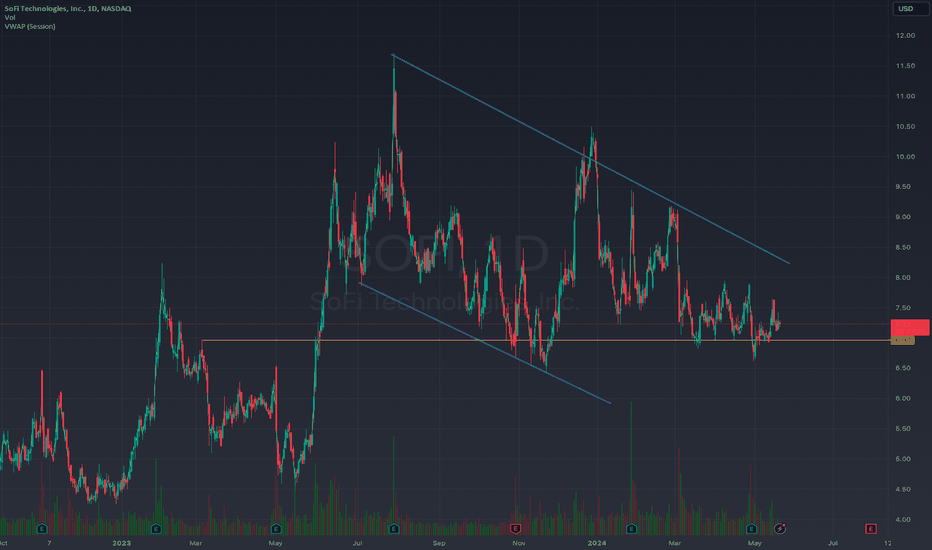Image resolution: width=932 pixels, height=550 pixels.
Task: Click the 9.00 price axis label
Action: (905, 217)
